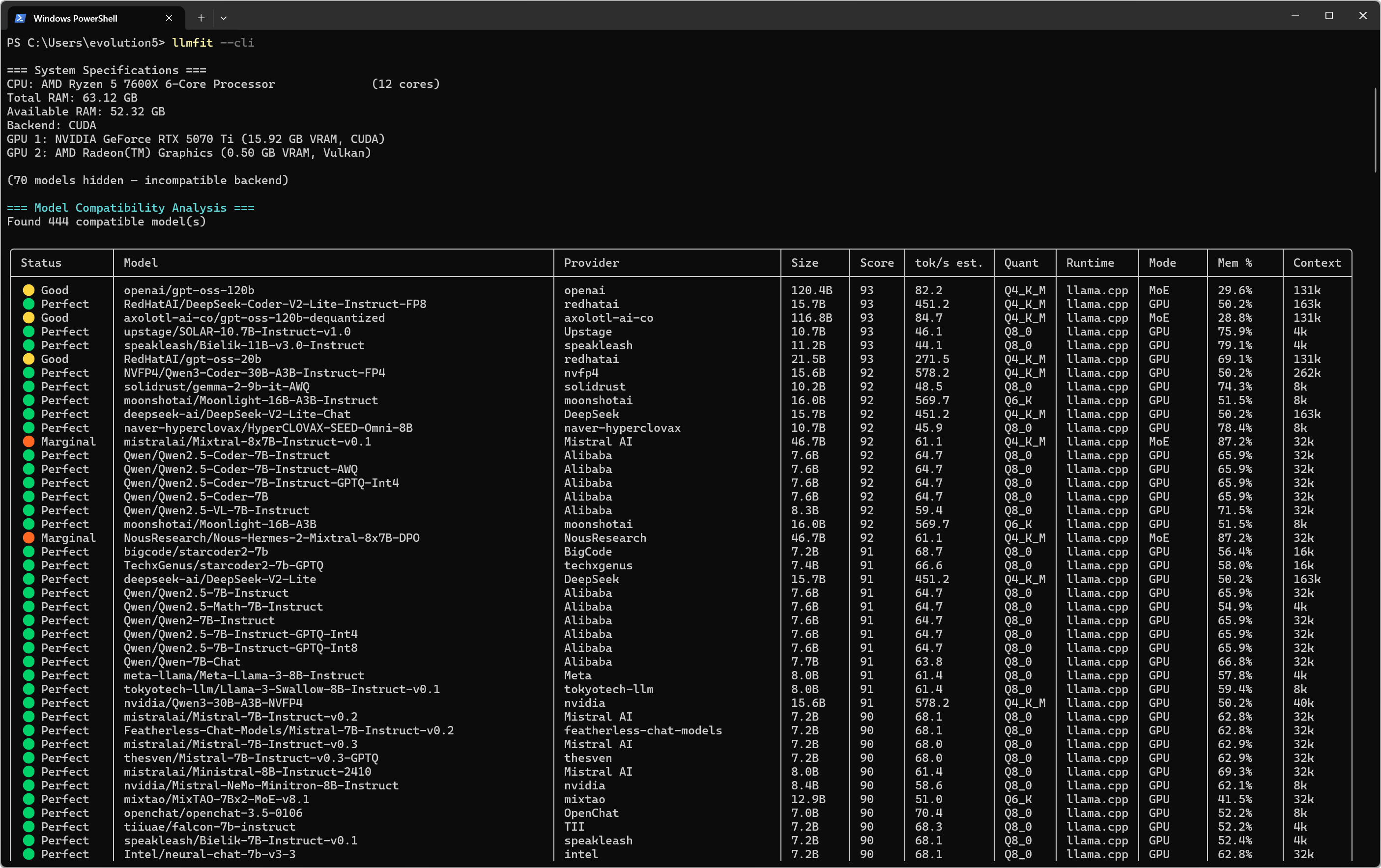This screenshot has height=868, width=1381.
Task: Click the green dot beside bigcode/starcoder2-7b
Action: pyautogui.click(x=29, y=552)
